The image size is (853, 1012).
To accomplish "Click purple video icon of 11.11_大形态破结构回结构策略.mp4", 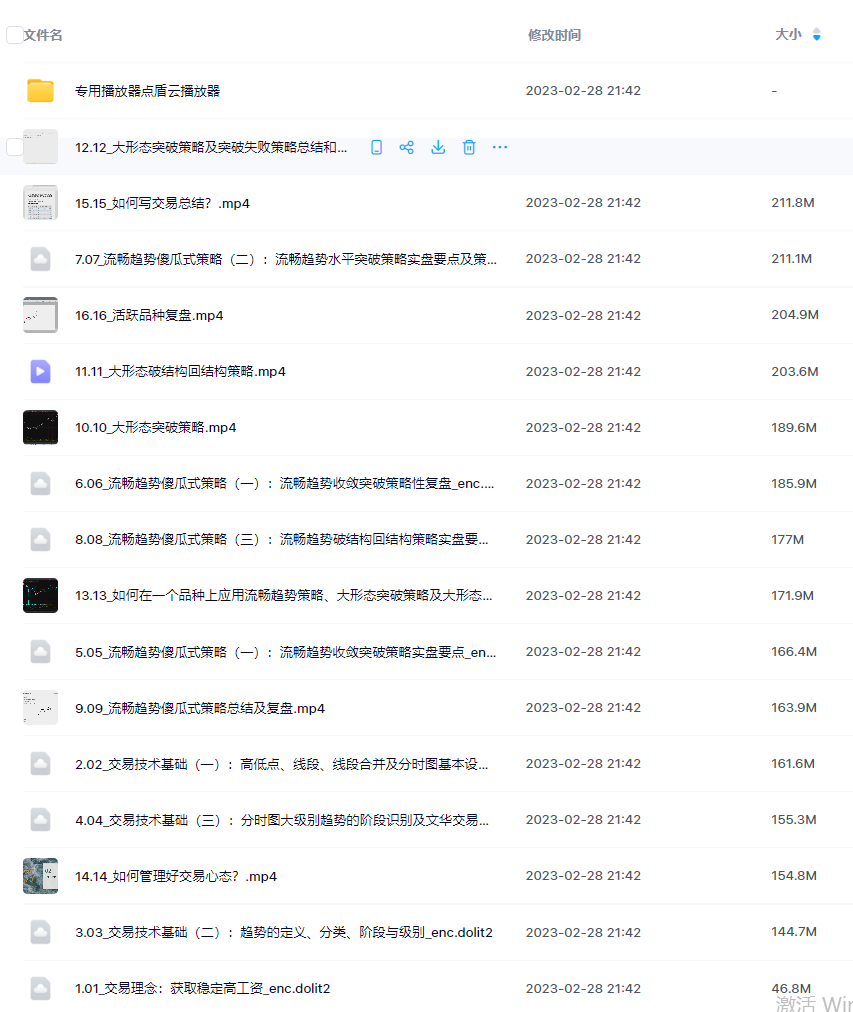I will click(40, 371).
